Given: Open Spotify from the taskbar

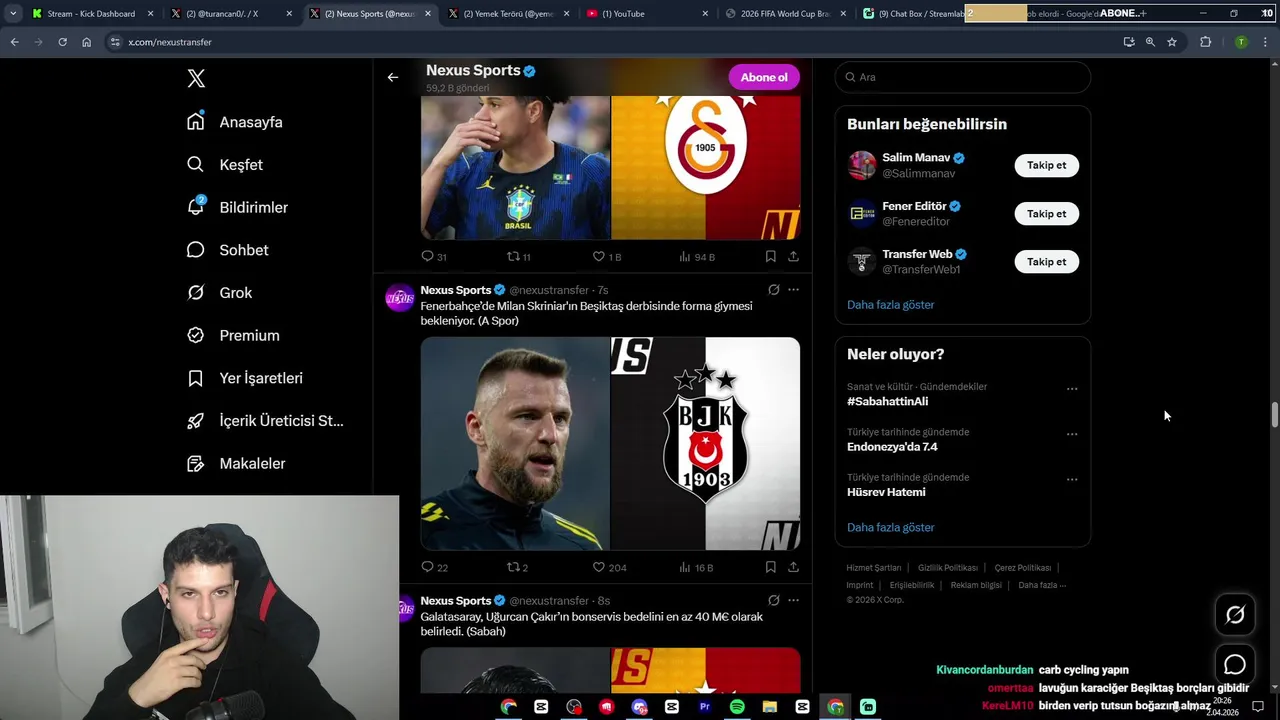Looking at the screenshot, I should pyautogui.click(x=737, y=707).
